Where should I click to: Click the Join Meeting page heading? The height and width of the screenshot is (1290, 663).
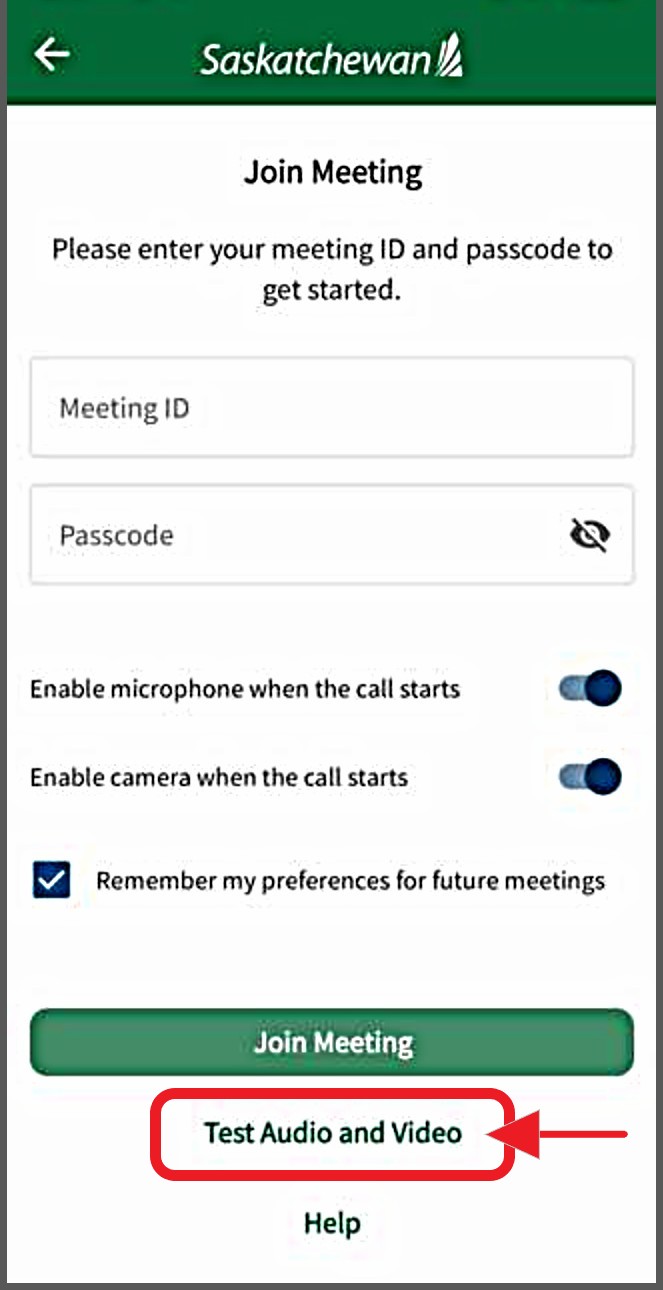click(332, 172)
